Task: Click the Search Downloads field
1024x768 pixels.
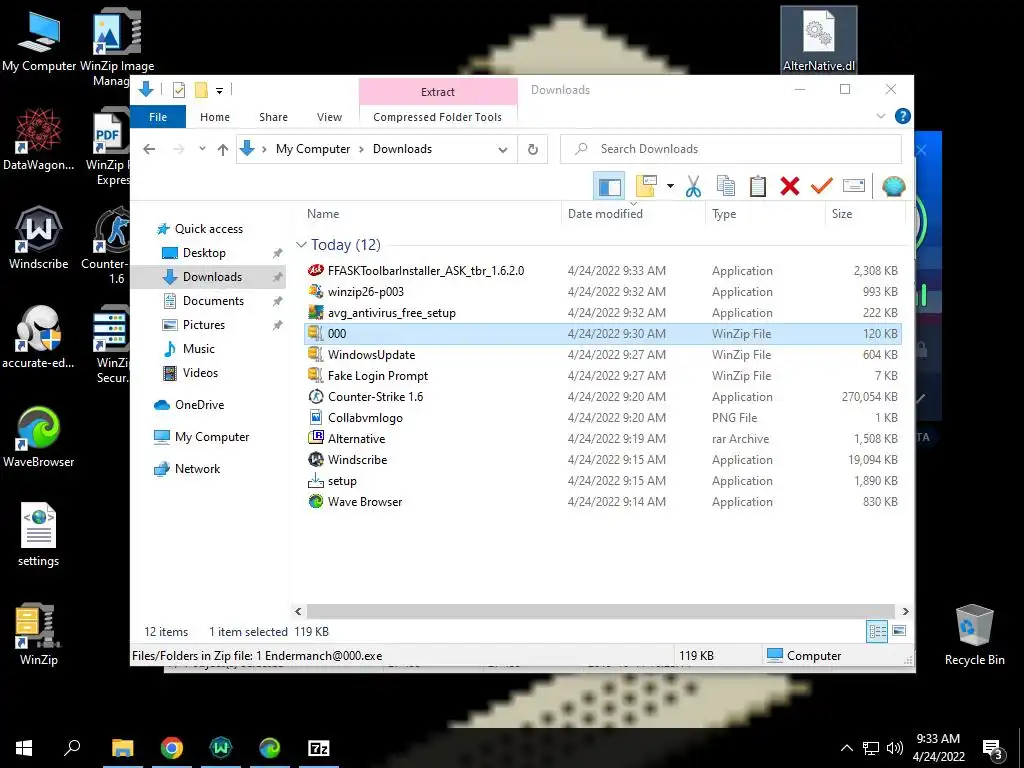Action: pos(731,149)
